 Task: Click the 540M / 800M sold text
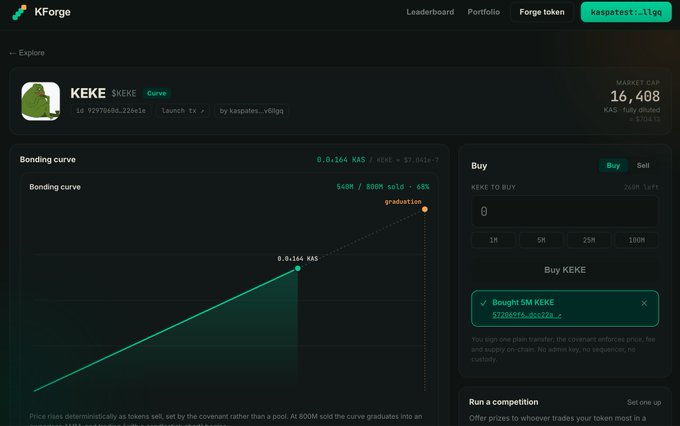click(382, 187)
